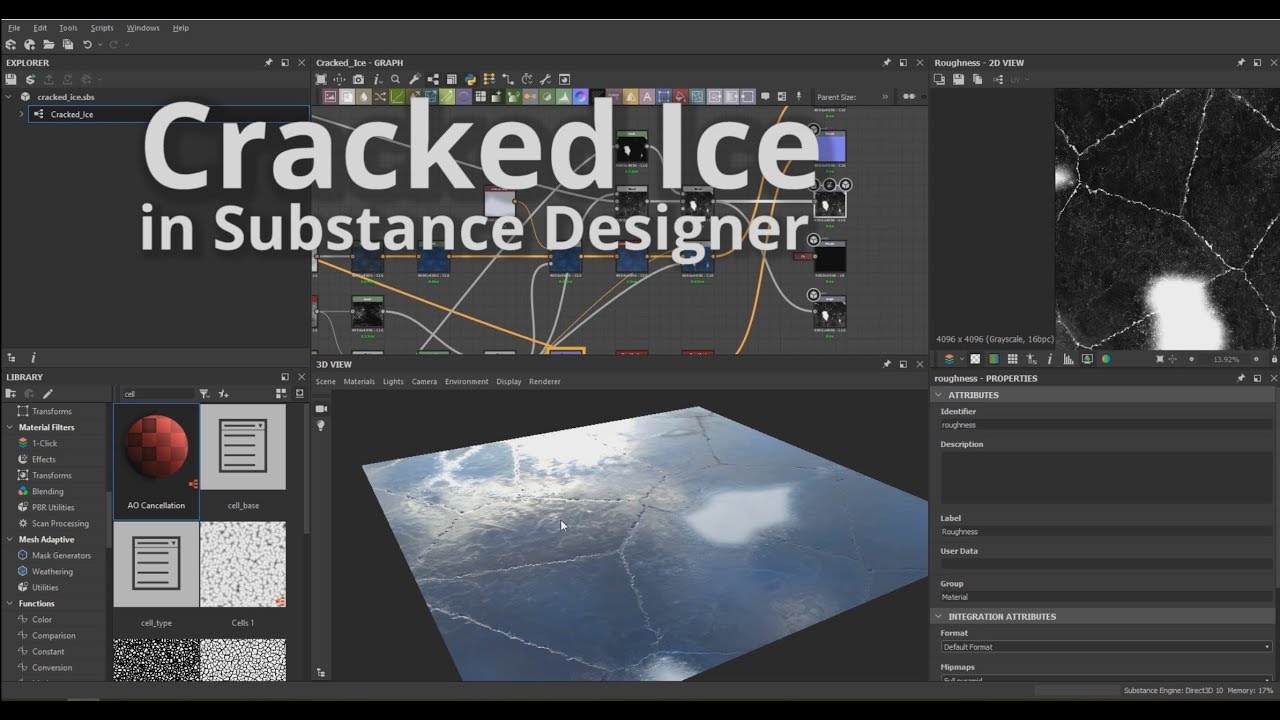Screen dimensions: 1280x720
Task: Click the Pin icon on Explorer panel
Action: tap(268, 63)
